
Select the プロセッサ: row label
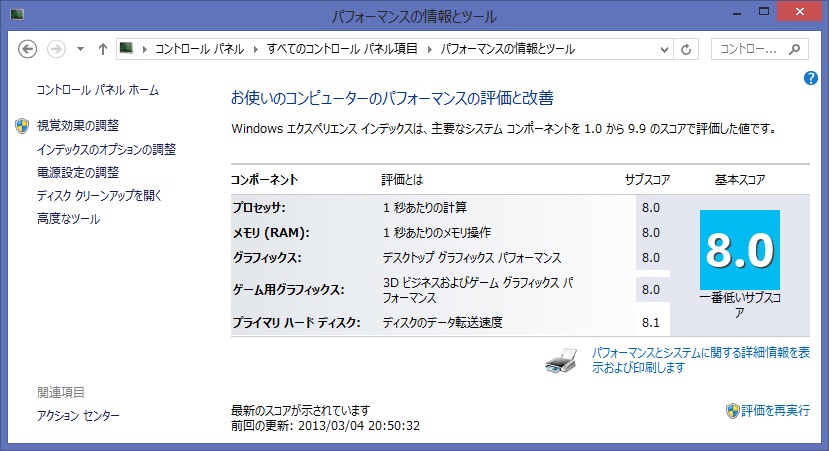point(259,207)
